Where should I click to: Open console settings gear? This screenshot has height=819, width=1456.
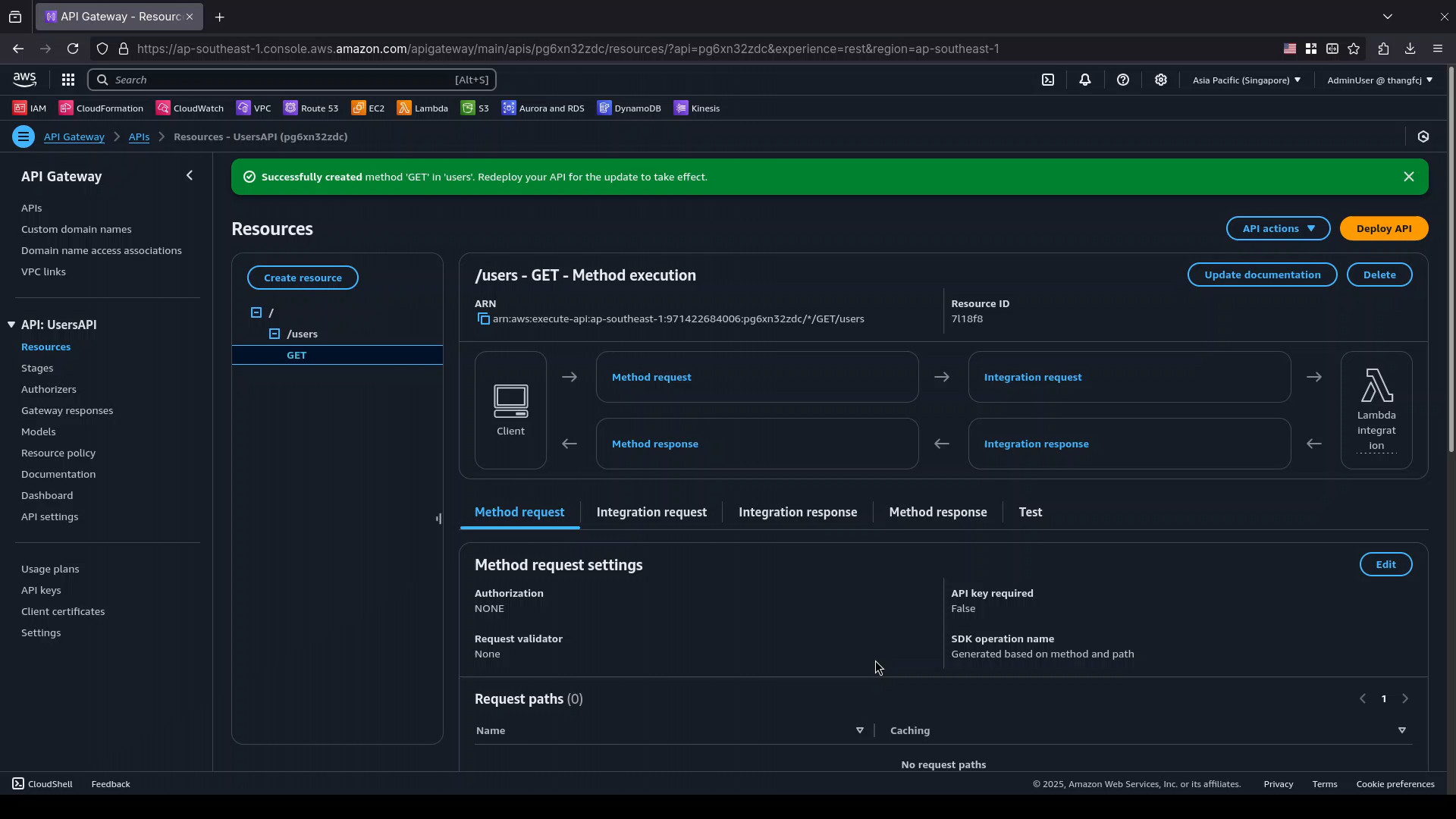click(x=1161, y=80)
